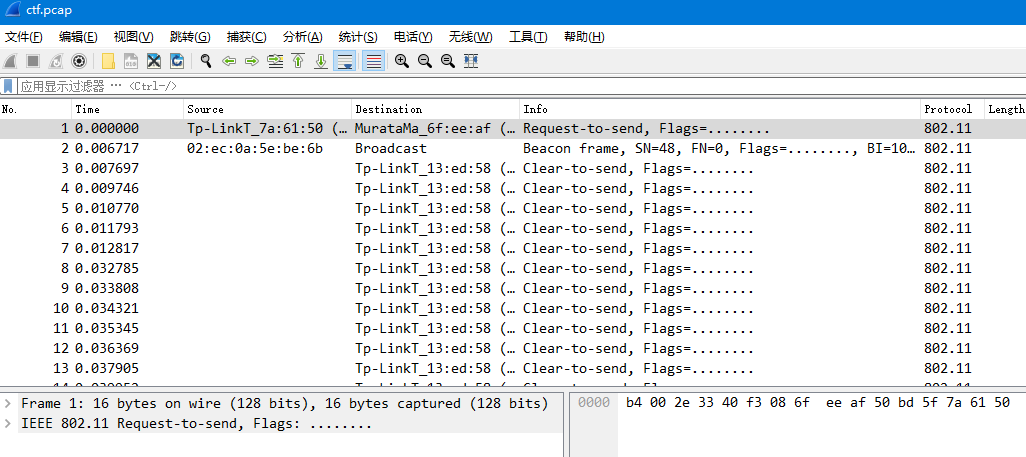Sort by the Length column header
1026x457 pixels.
[x=1006, y=109]
